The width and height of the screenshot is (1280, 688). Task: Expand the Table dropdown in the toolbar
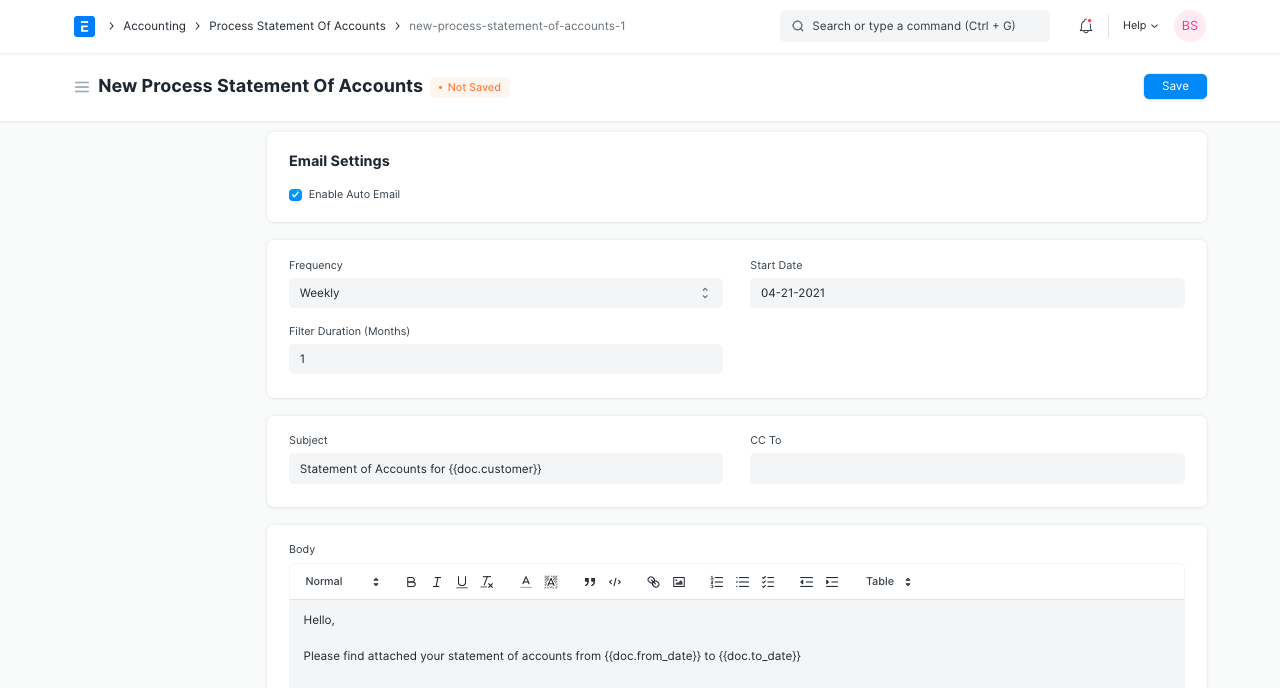pos(887,581)
